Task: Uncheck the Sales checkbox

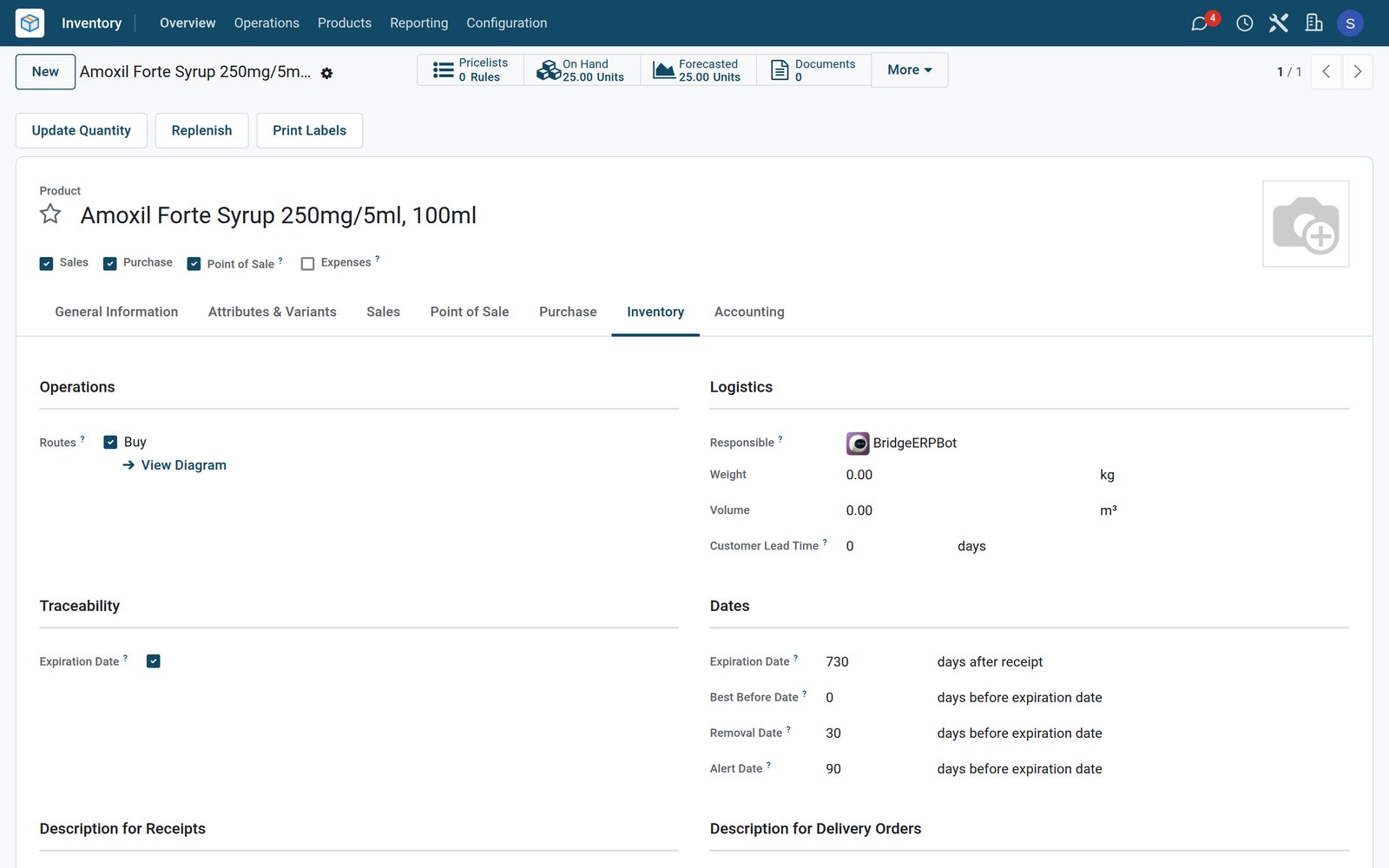Action: (x=47, y=264)
